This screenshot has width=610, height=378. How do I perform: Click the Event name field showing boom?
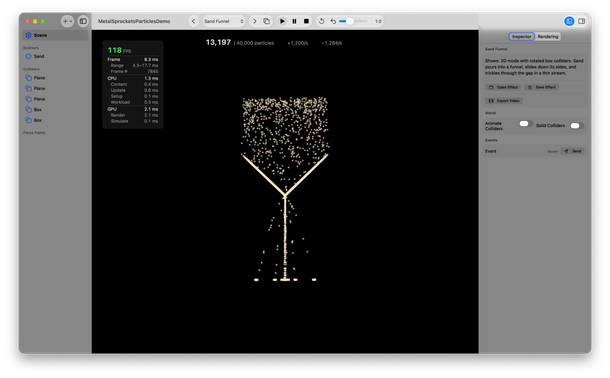pyautogui.click(x=552, y=151)
